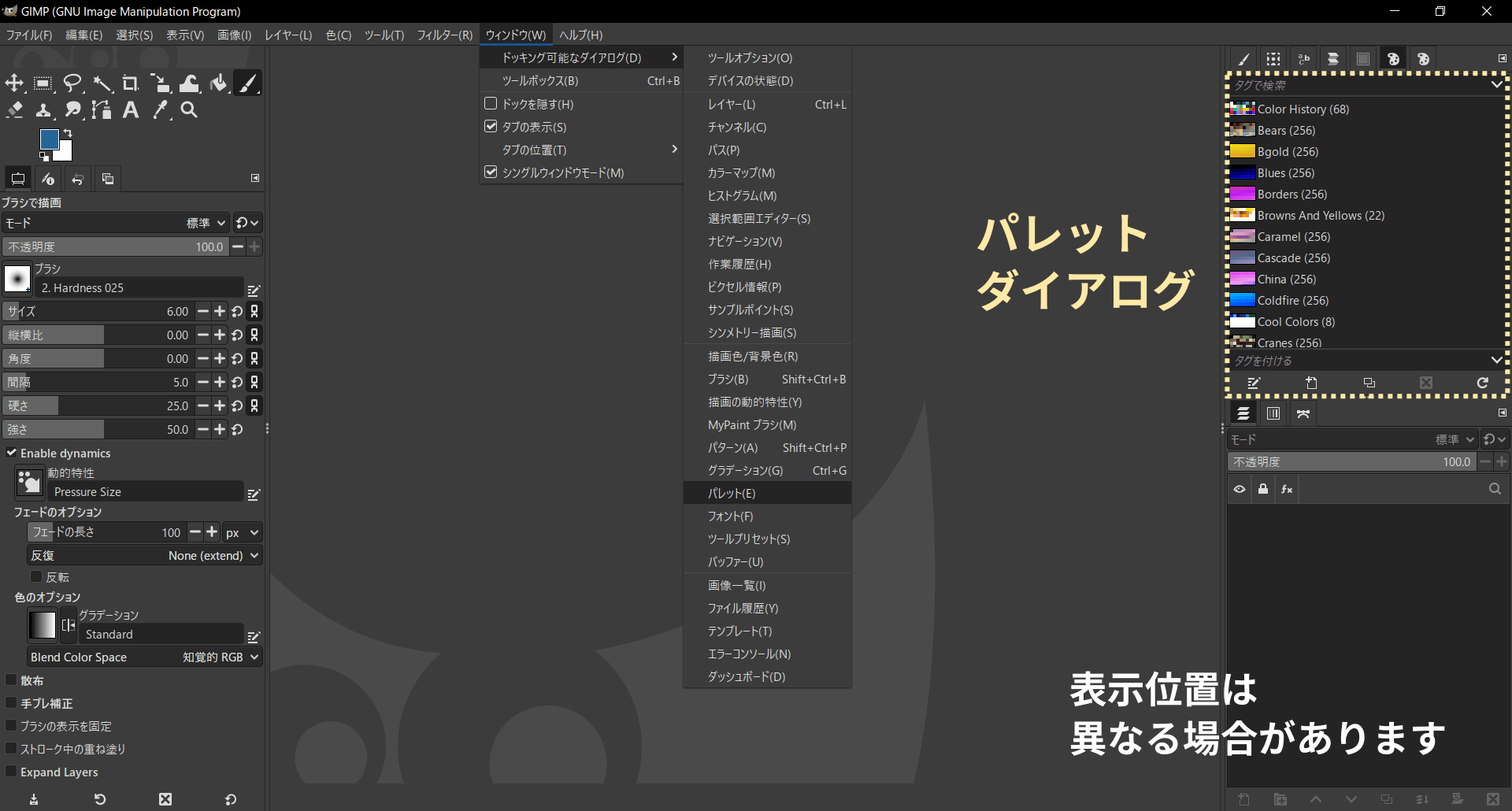1512x811 pixels.
Task: Select the Bucket Fill tool
Action: coord(218,83)
